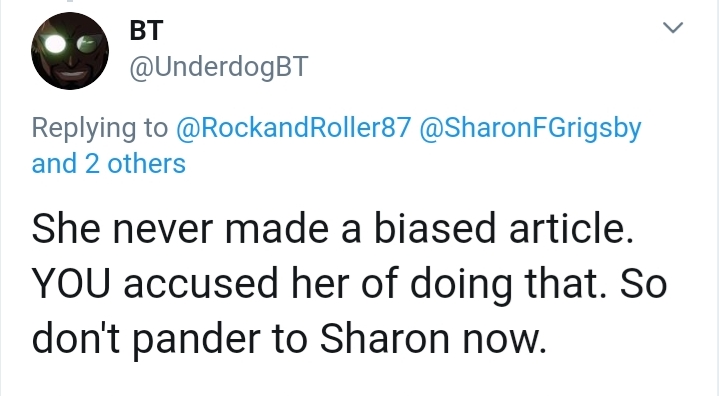The image size is (719, 396).
Task: Open the display name BT
Action: (146, 31)
